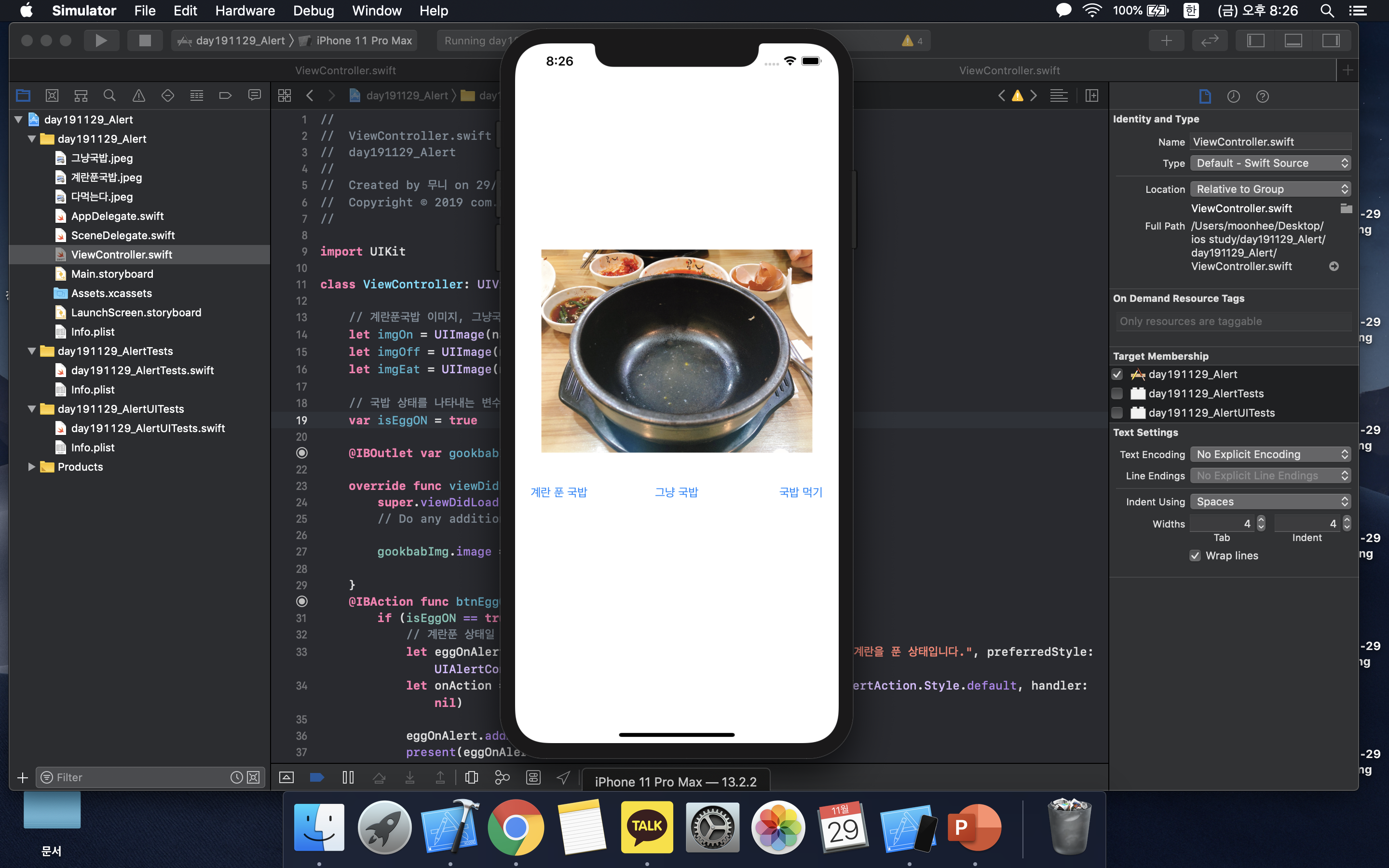1389x868 pixels.
Task: Open the Debug menu
Action: click(313, 10)
